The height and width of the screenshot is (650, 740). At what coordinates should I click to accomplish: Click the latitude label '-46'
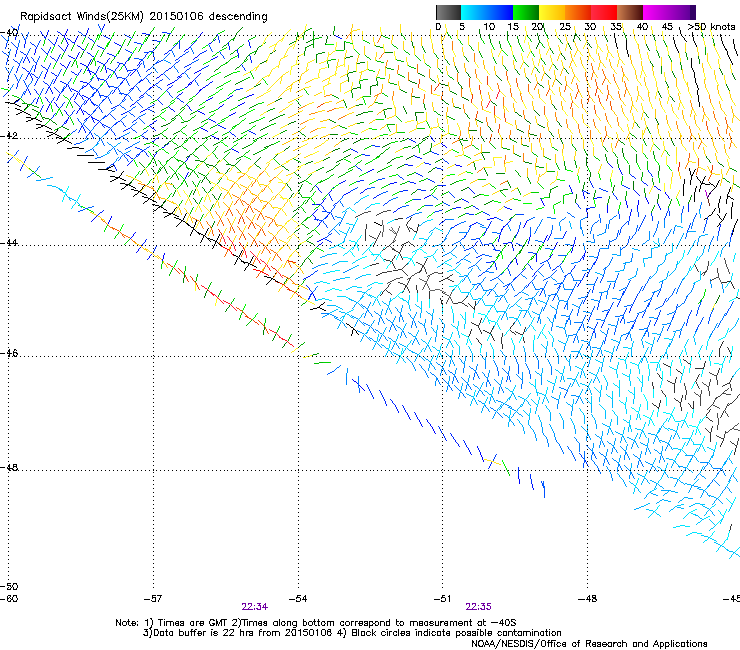tap(9, 354)
